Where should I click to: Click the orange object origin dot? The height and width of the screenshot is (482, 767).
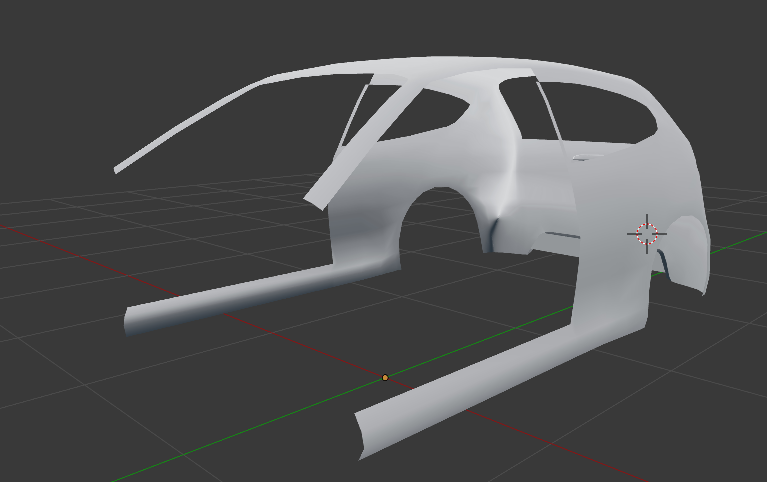(x=385, y=377)
